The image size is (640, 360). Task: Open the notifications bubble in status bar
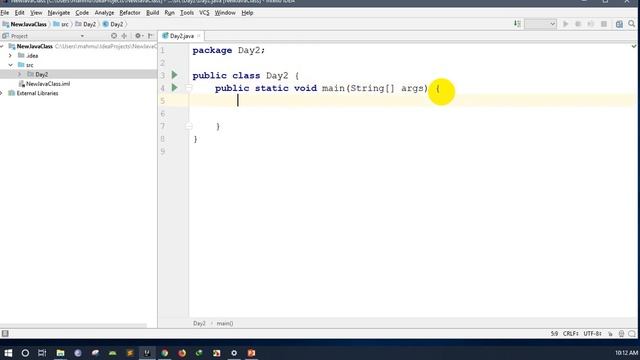click(632, 333)
